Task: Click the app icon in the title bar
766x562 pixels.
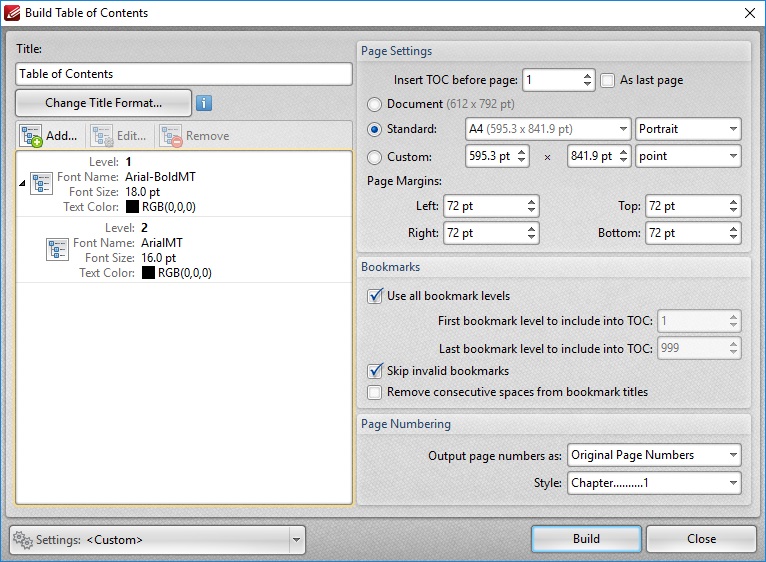Action: point(12,13)
